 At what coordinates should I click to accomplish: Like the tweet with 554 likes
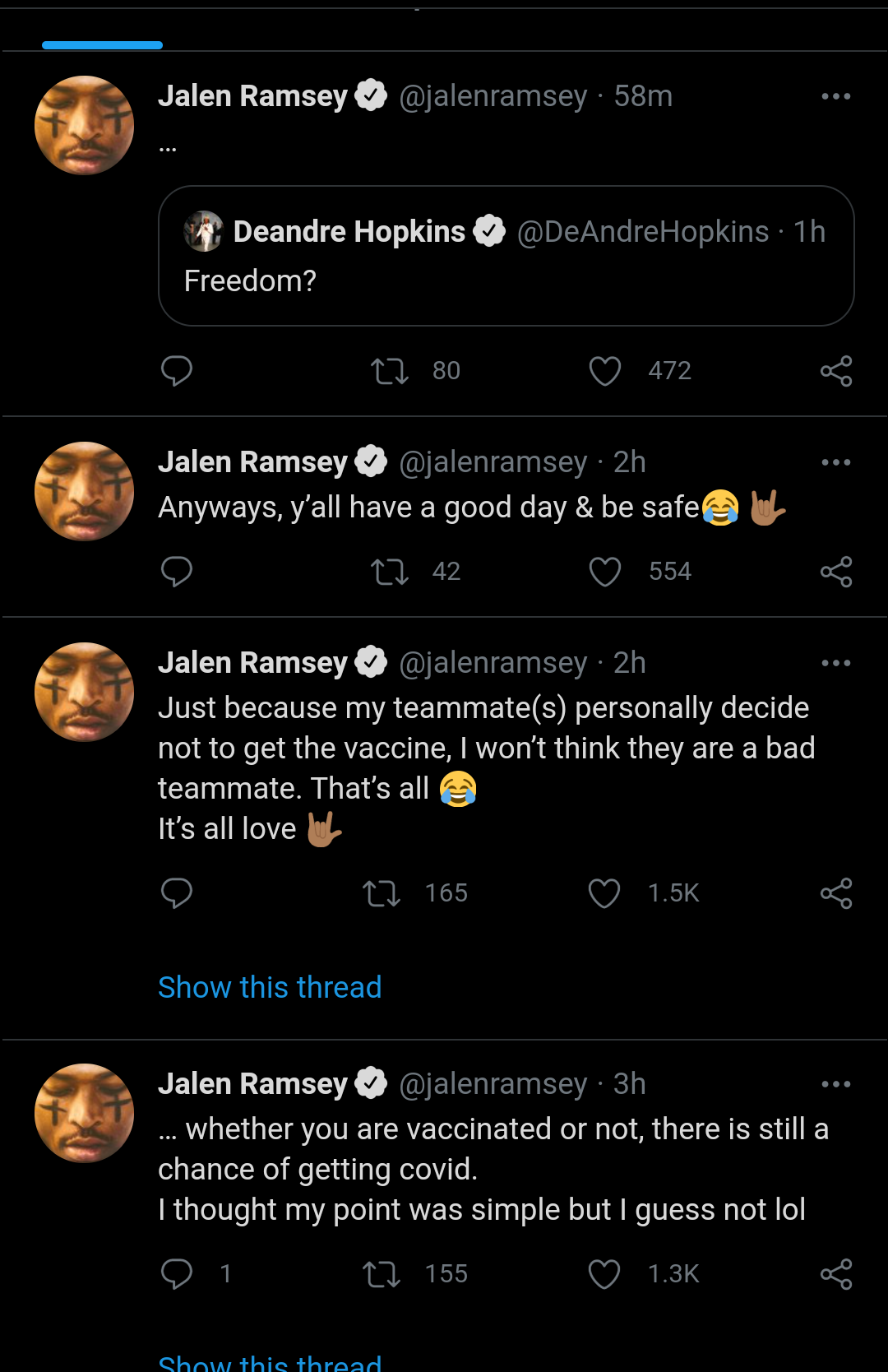click(x=605, y=572)
